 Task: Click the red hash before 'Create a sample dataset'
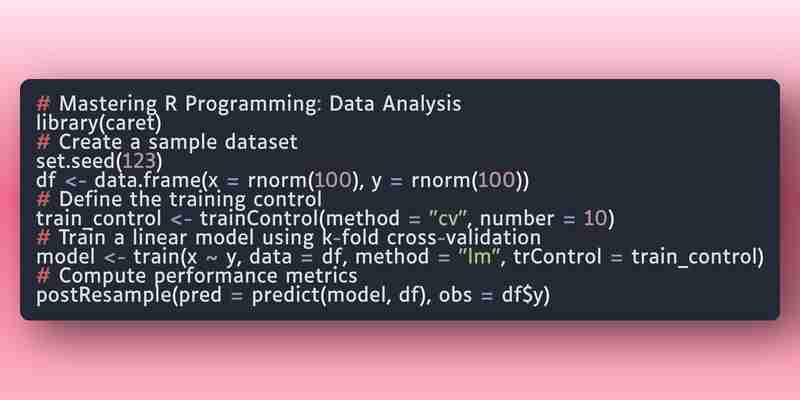pyautogui.click(x=43, y=142)
